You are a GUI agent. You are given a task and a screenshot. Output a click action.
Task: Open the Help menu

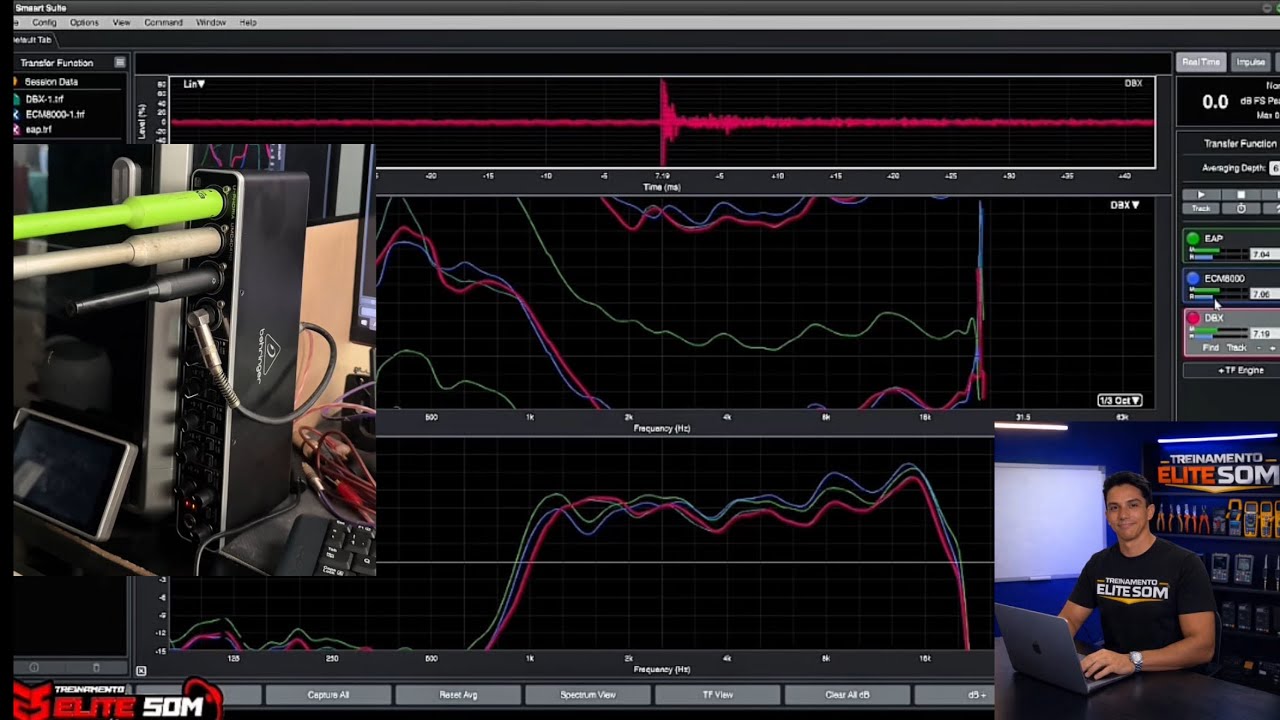pyautogui.click(x=248, y=22)
